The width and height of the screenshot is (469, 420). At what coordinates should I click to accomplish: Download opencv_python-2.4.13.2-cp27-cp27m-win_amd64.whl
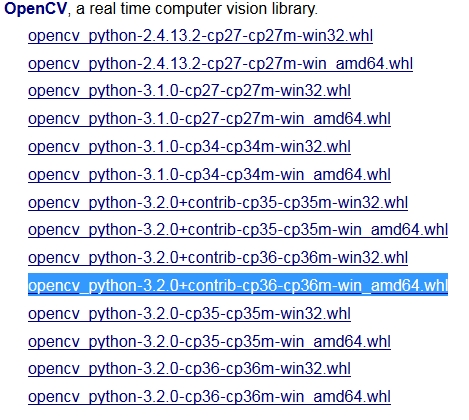[220, 63]
